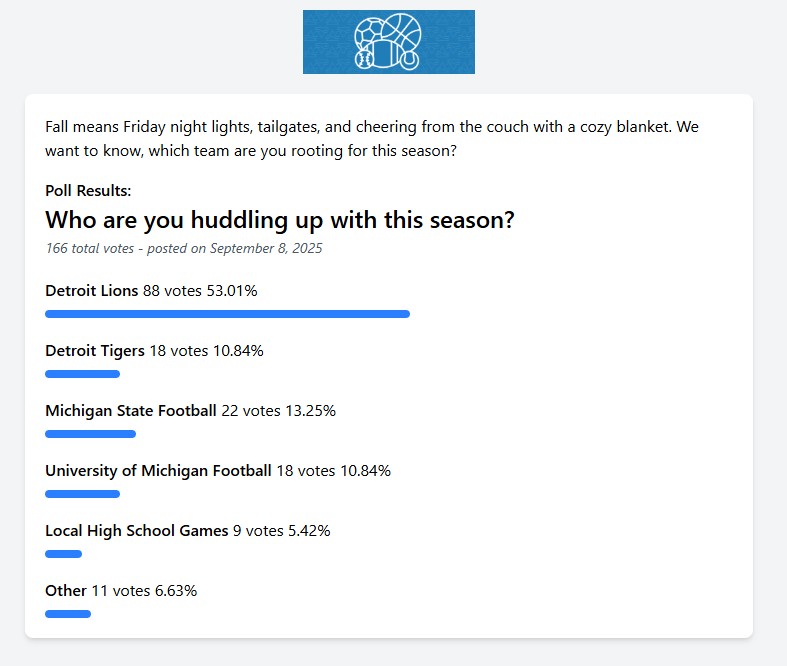Click the Michigan State Football label
Image resolution: width=787 pixels, height=666 pixels.
[x=131, y=411]
